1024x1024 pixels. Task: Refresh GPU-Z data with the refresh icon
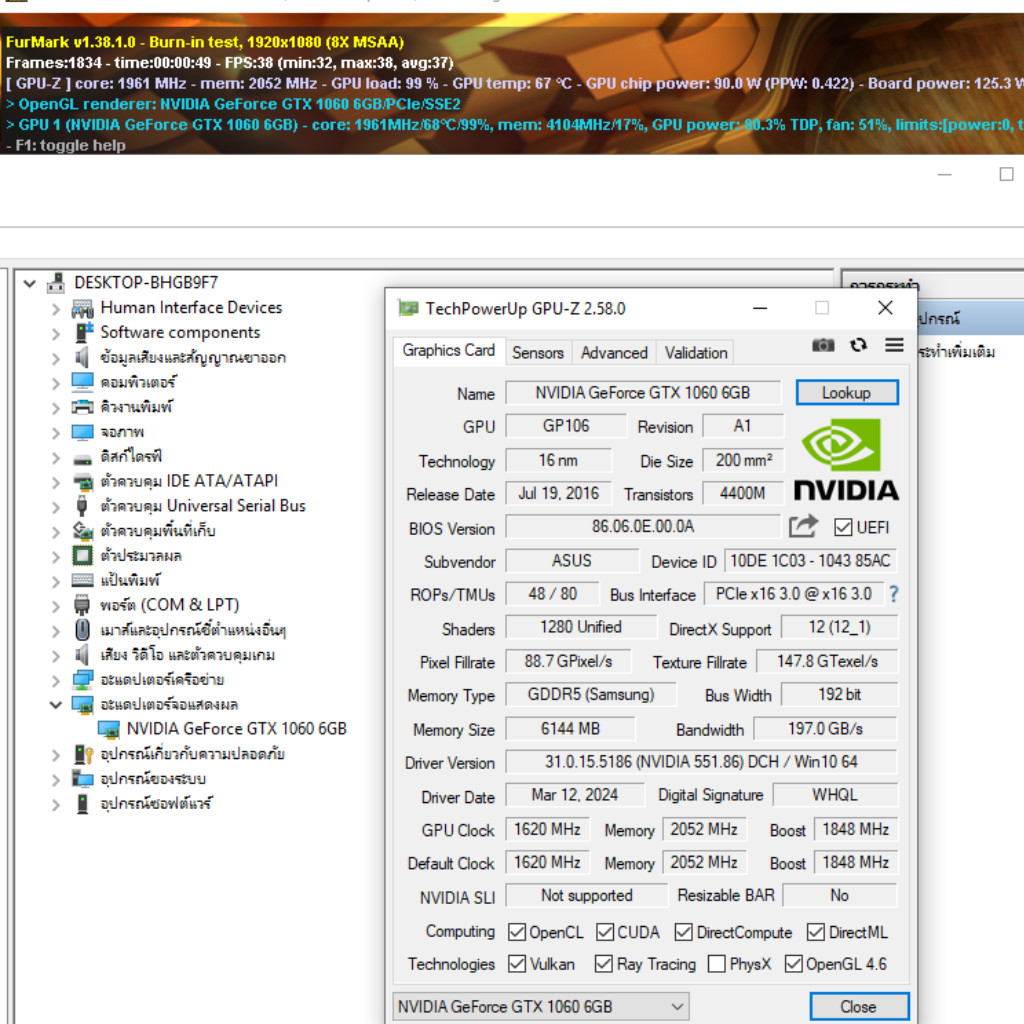click(858, 345)
